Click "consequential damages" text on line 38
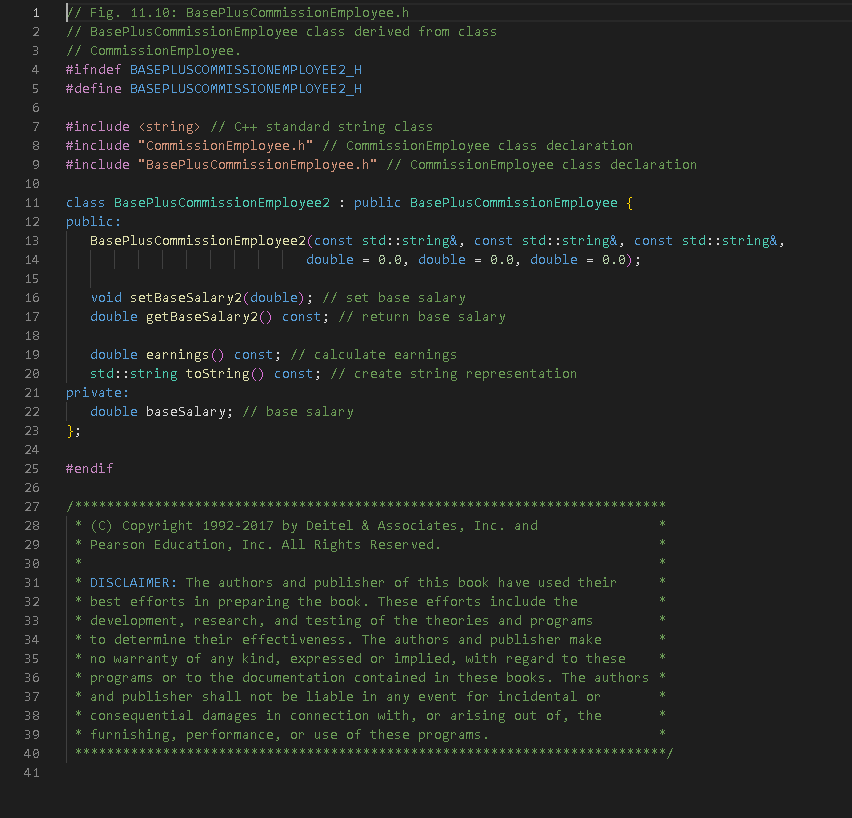Screen dimensions: 852x818 coord(173,716)
